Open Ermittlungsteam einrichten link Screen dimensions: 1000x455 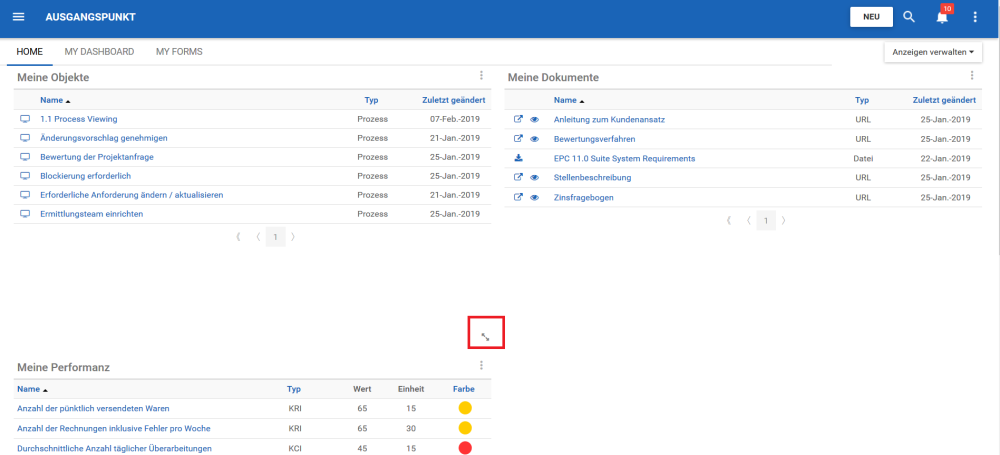coord(92,214)
